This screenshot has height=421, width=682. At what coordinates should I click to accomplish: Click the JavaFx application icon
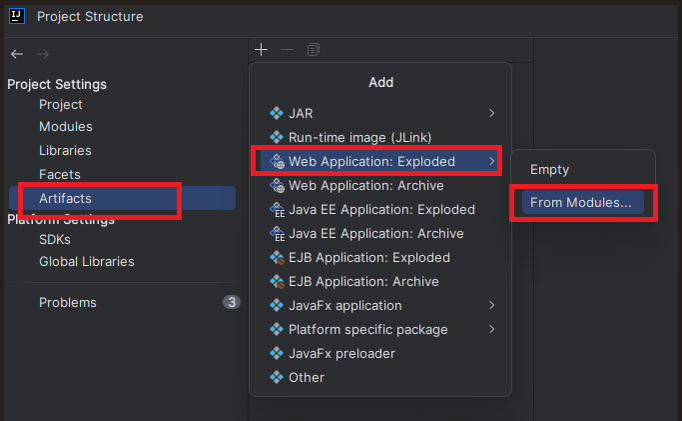coord(277,305)
